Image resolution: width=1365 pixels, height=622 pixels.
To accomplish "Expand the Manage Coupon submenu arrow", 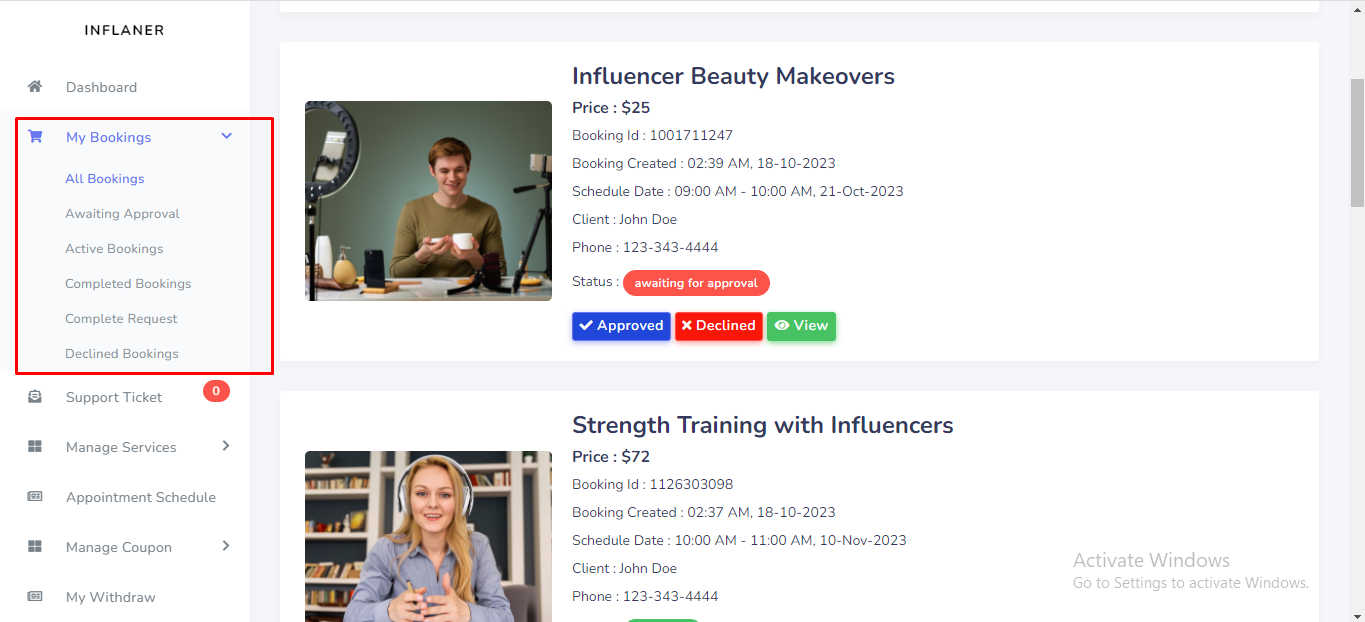I will [226, 546].
